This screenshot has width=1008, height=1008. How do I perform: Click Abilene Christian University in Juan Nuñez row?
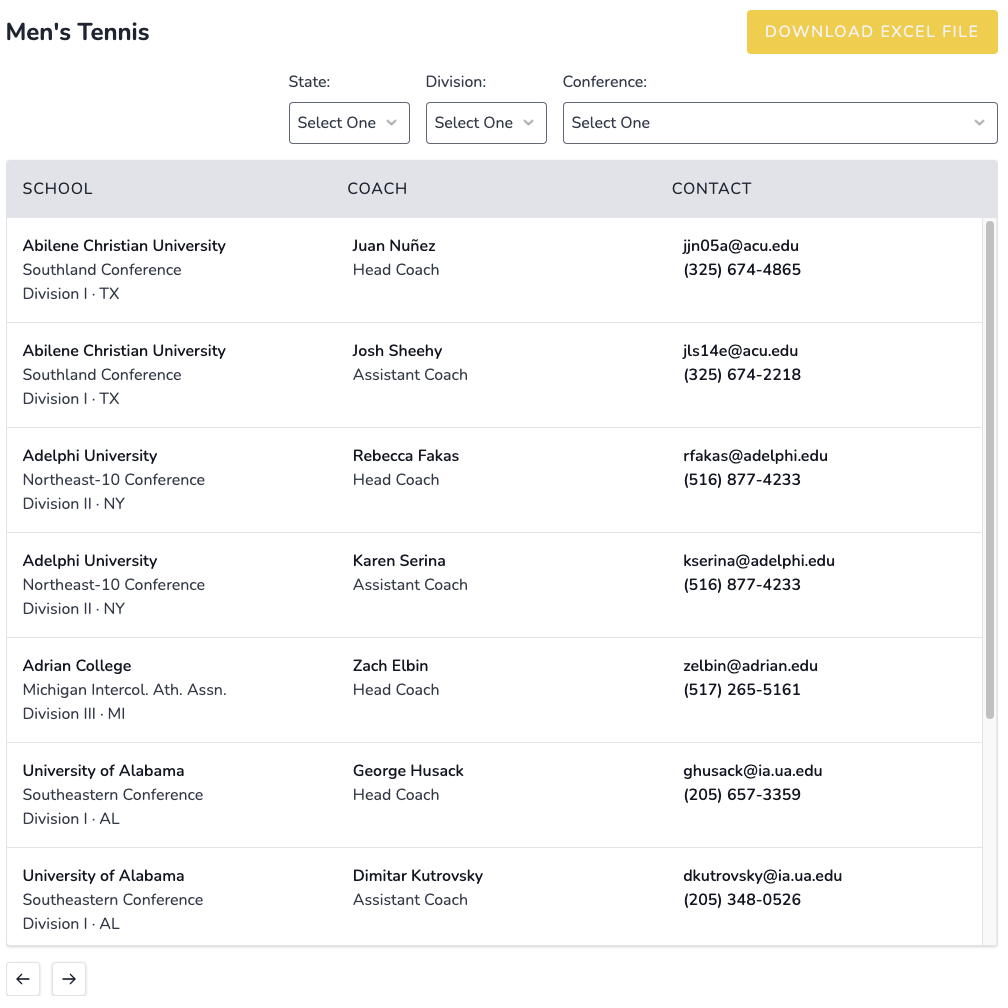124,246
